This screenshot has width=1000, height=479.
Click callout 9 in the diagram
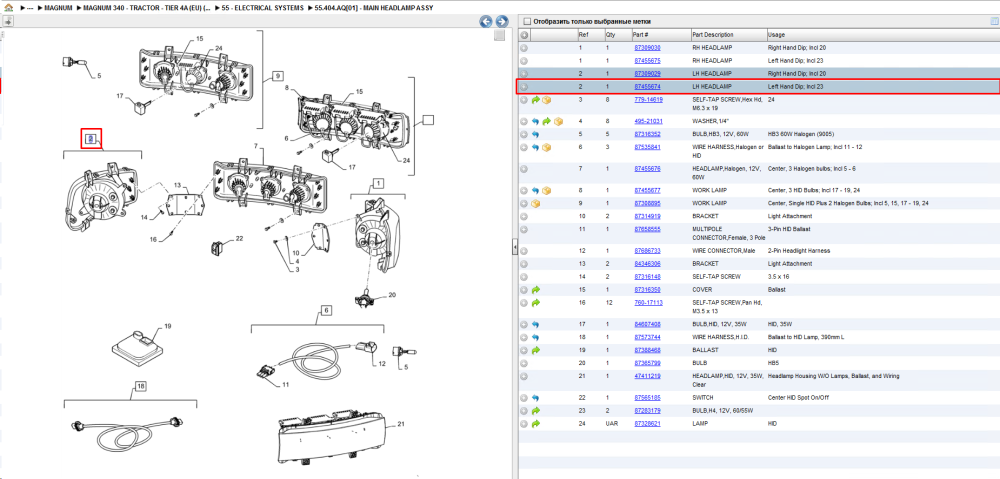coord(277,76)
